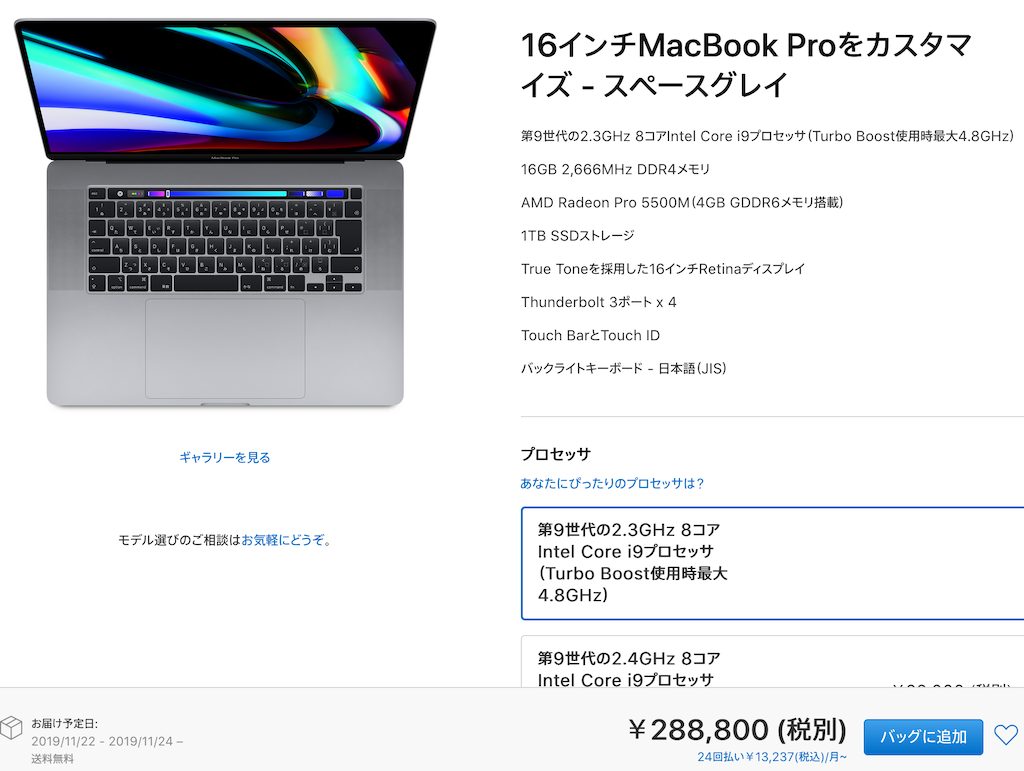Open the 24回払い monthly installment link
1024x771 pixels.
[x=772, y=757]
